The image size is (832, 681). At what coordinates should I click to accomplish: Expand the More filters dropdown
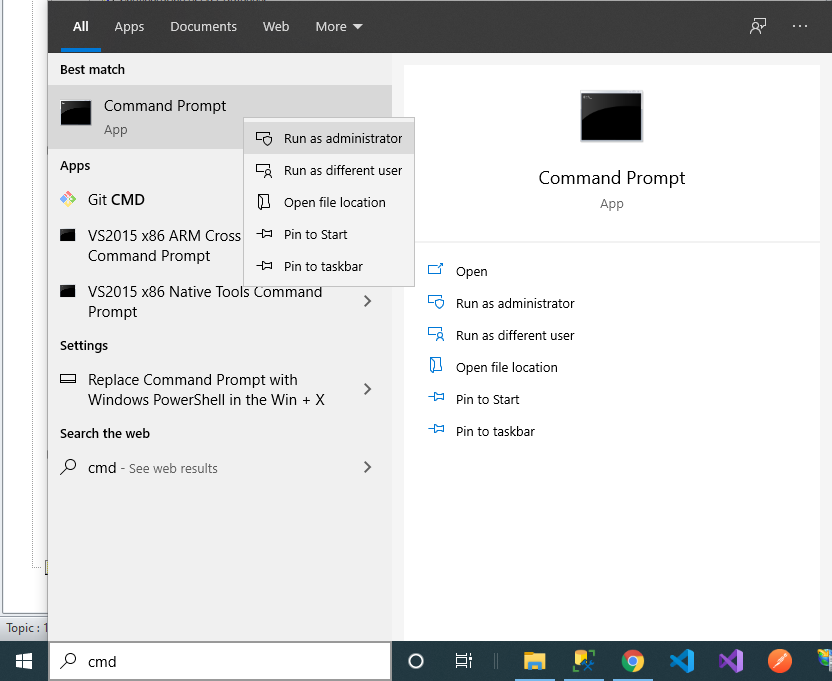point(339,27)
